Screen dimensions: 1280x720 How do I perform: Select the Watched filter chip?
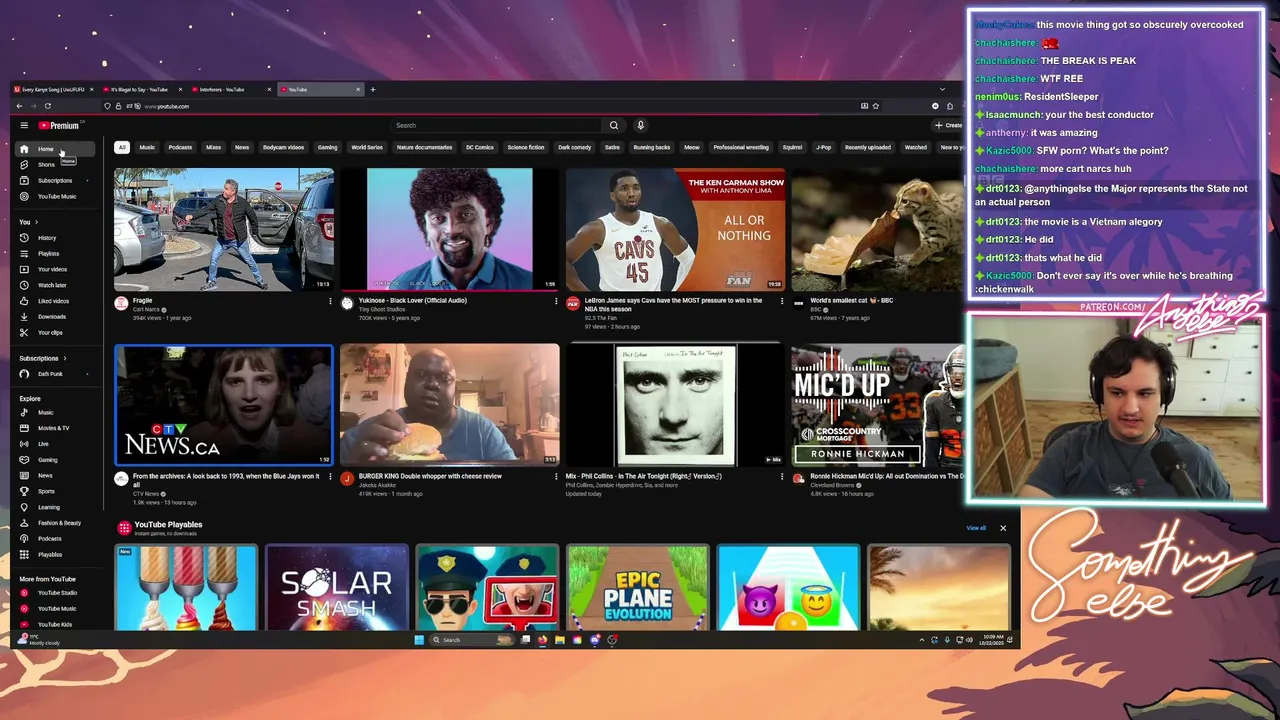pyautogui.click(x=915, y=147)
